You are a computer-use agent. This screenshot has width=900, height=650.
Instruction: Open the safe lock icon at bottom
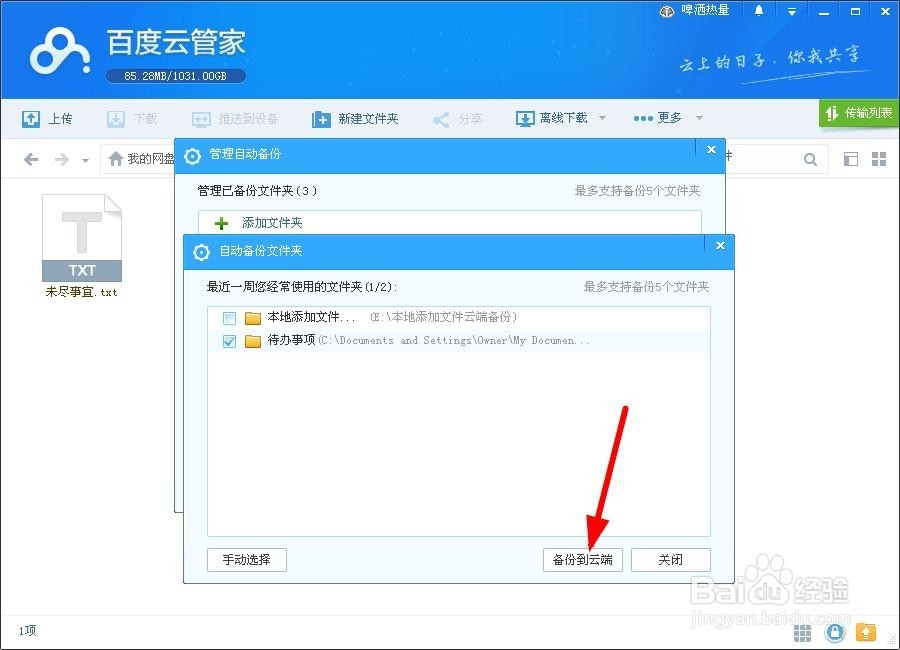pos(835,632)
